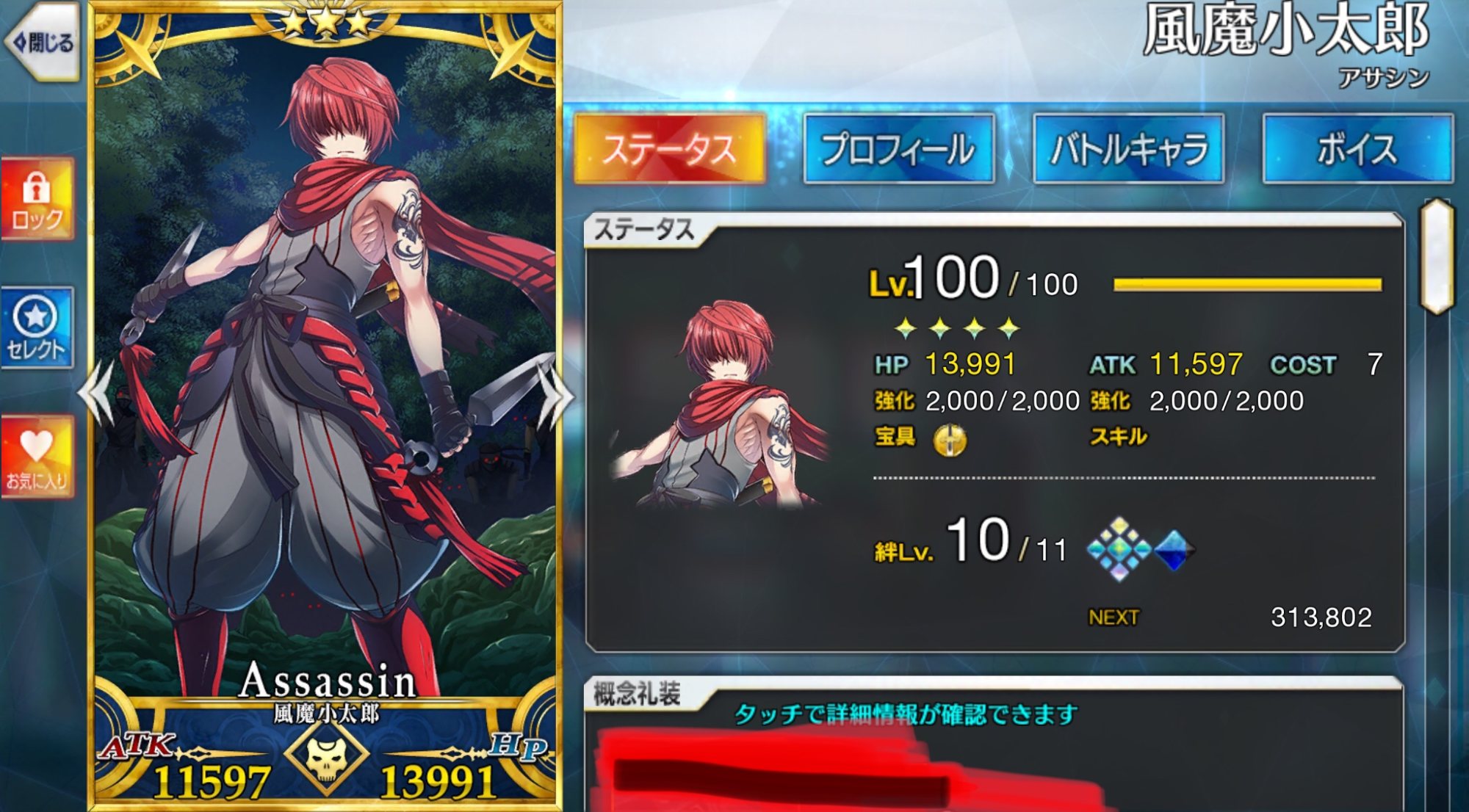Image resolution: width=1469 pixels, height=812 pixels.
Task: Tap the blue bond gem icon
Action: point(1174,550)
